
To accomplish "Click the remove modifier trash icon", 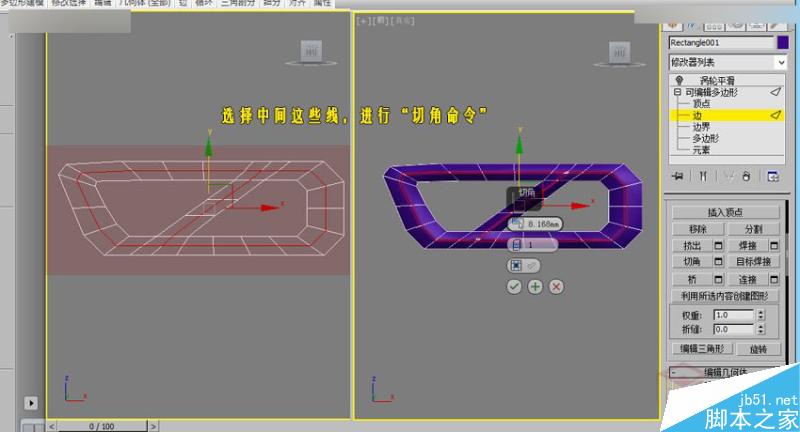I will tap(746, 176).
